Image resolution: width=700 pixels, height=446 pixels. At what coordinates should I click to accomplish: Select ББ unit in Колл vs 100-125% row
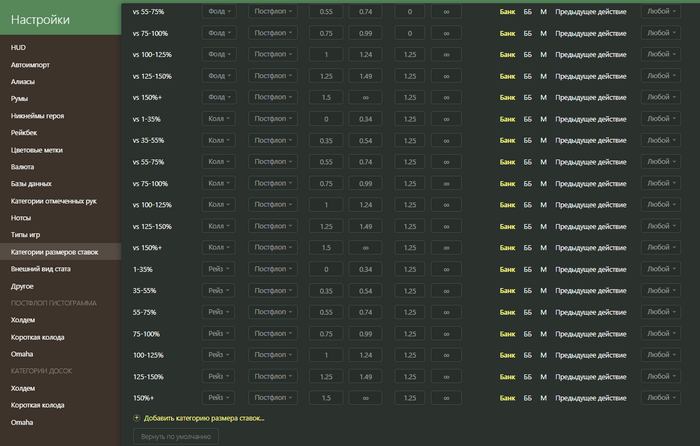(x=528, y=205)
